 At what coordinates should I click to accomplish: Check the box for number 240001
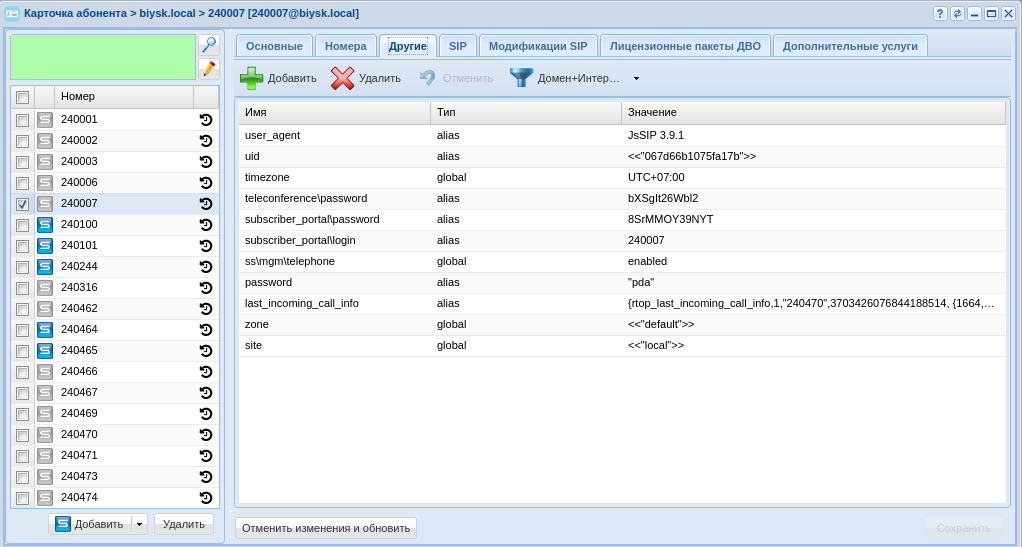coord(22,120)
